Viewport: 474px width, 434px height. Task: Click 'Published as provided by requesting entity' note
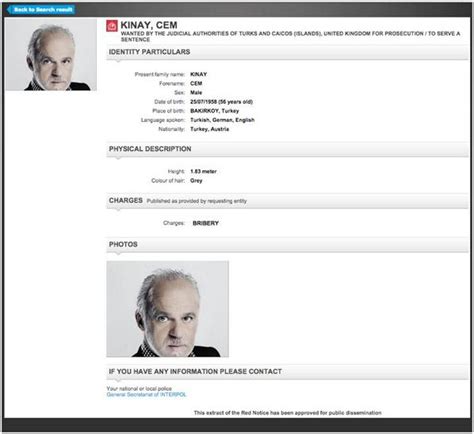(197, 201)
